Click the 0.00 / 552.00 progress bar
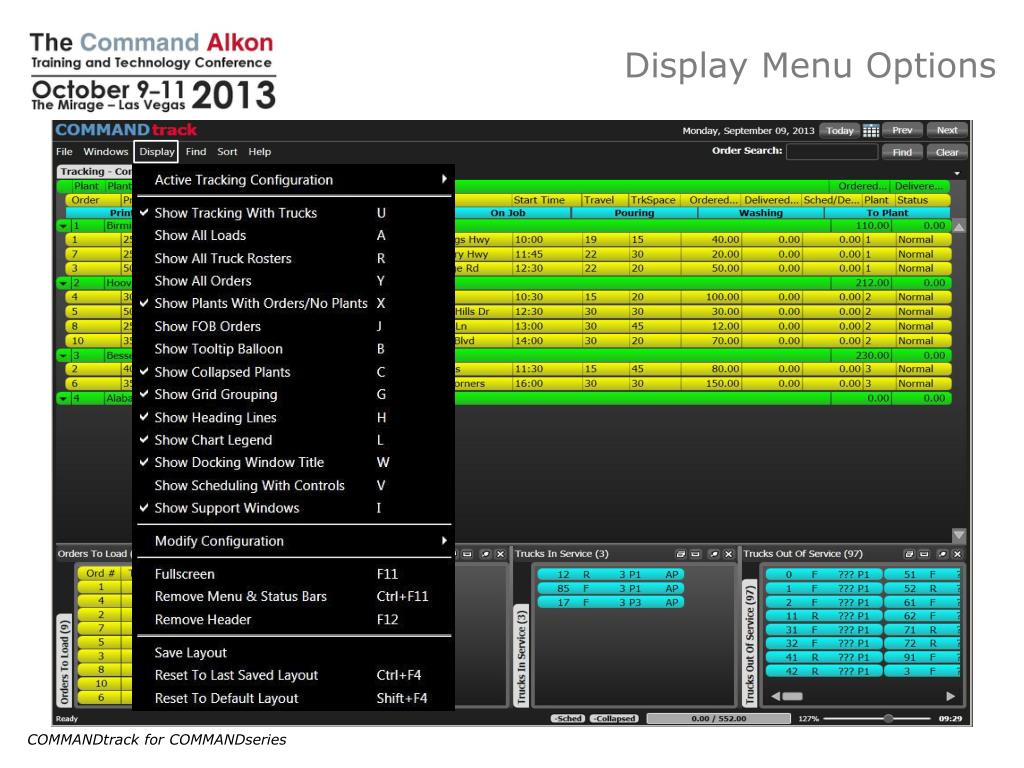This screenshot has height=768, width=1024. 718,718
